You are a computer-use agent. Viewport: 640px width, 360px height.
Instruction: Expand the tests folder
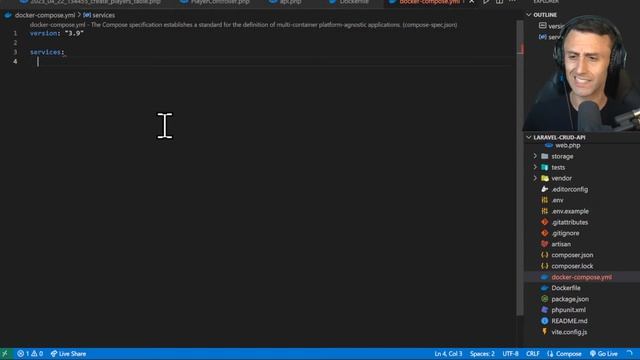point(535,167)
